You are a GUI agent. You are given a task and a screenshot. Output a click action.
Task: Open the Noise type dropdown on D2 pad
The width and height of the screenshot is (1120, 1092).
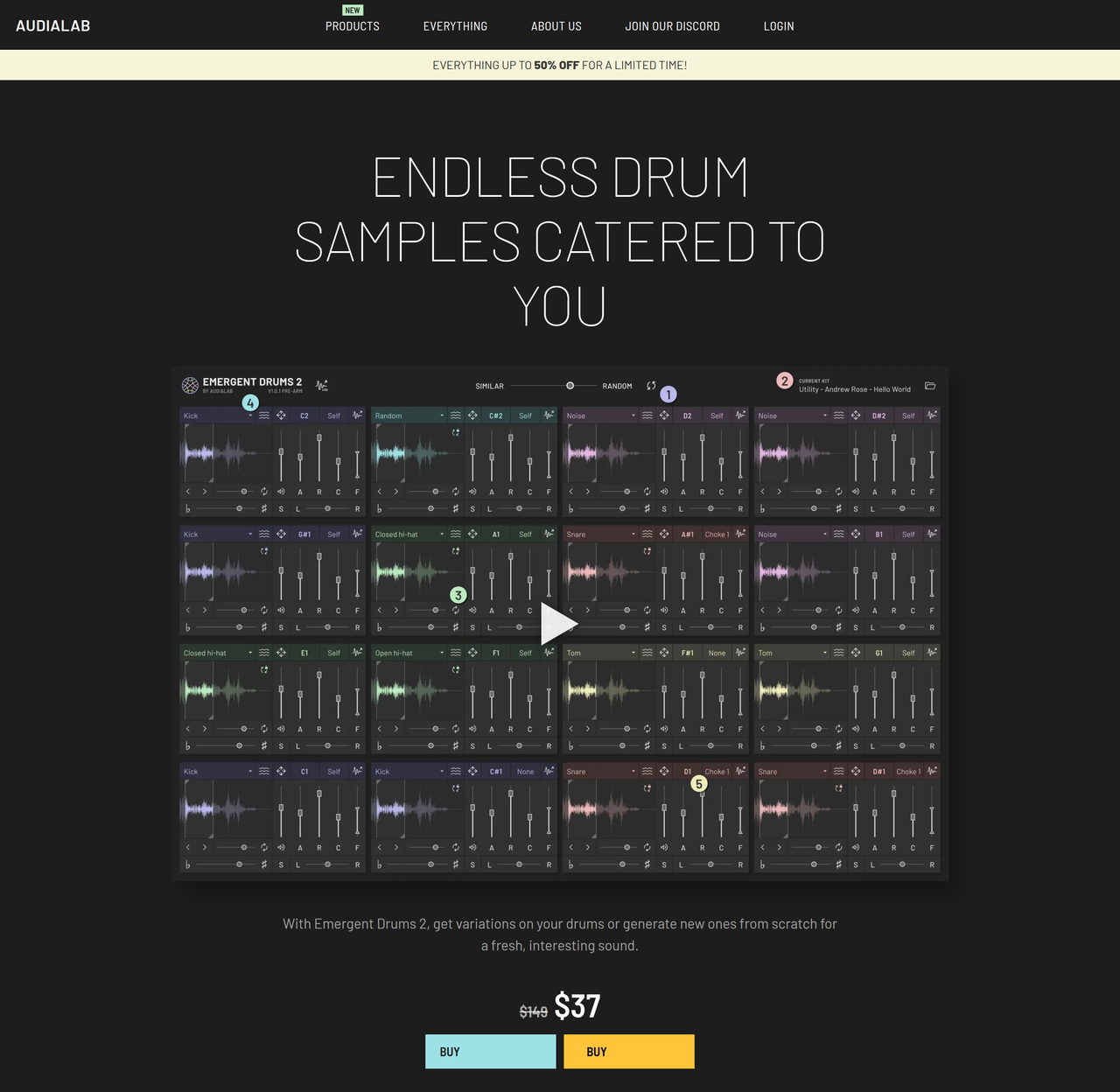tap(601, 416)
